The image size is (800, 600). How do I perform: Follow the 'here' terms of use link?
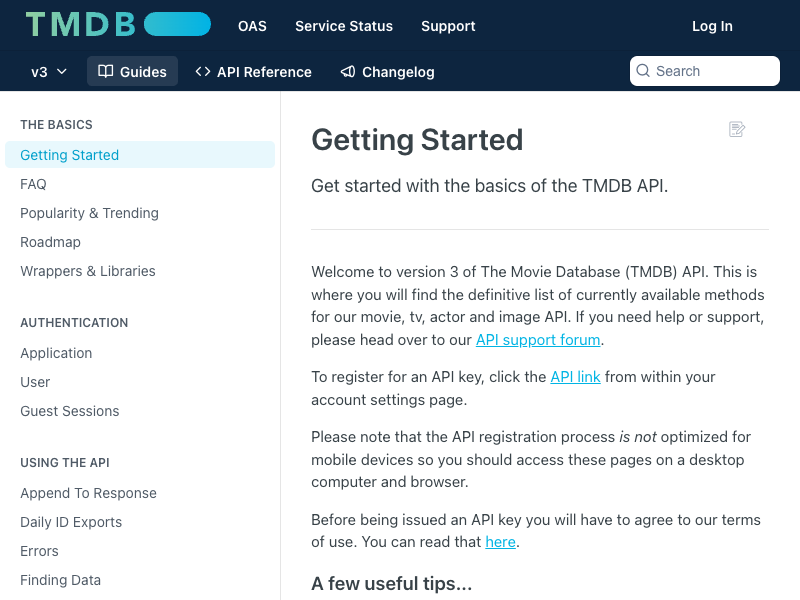501,542
